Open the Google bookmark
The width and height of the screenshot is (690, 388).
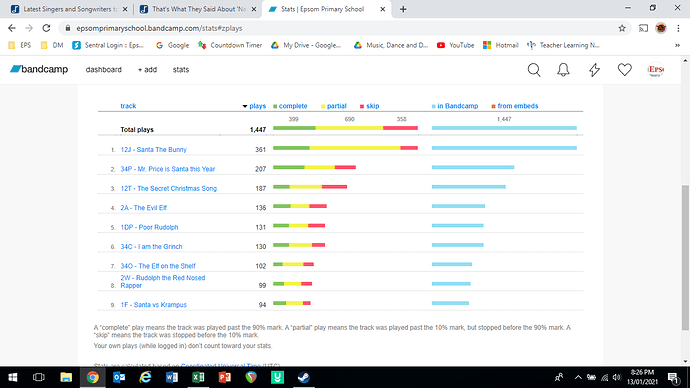click(172, 45)
